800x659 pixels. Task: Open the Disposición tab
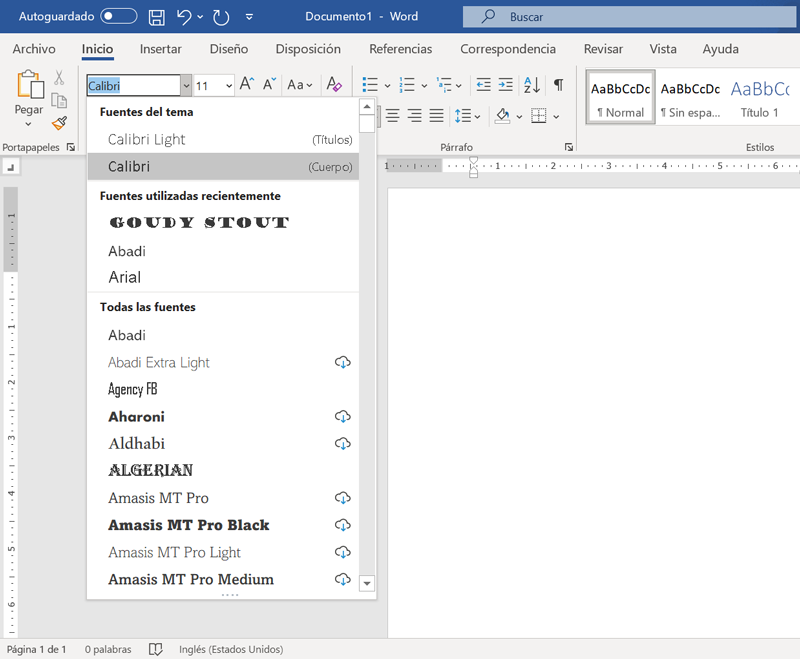[x=308, y=49]
